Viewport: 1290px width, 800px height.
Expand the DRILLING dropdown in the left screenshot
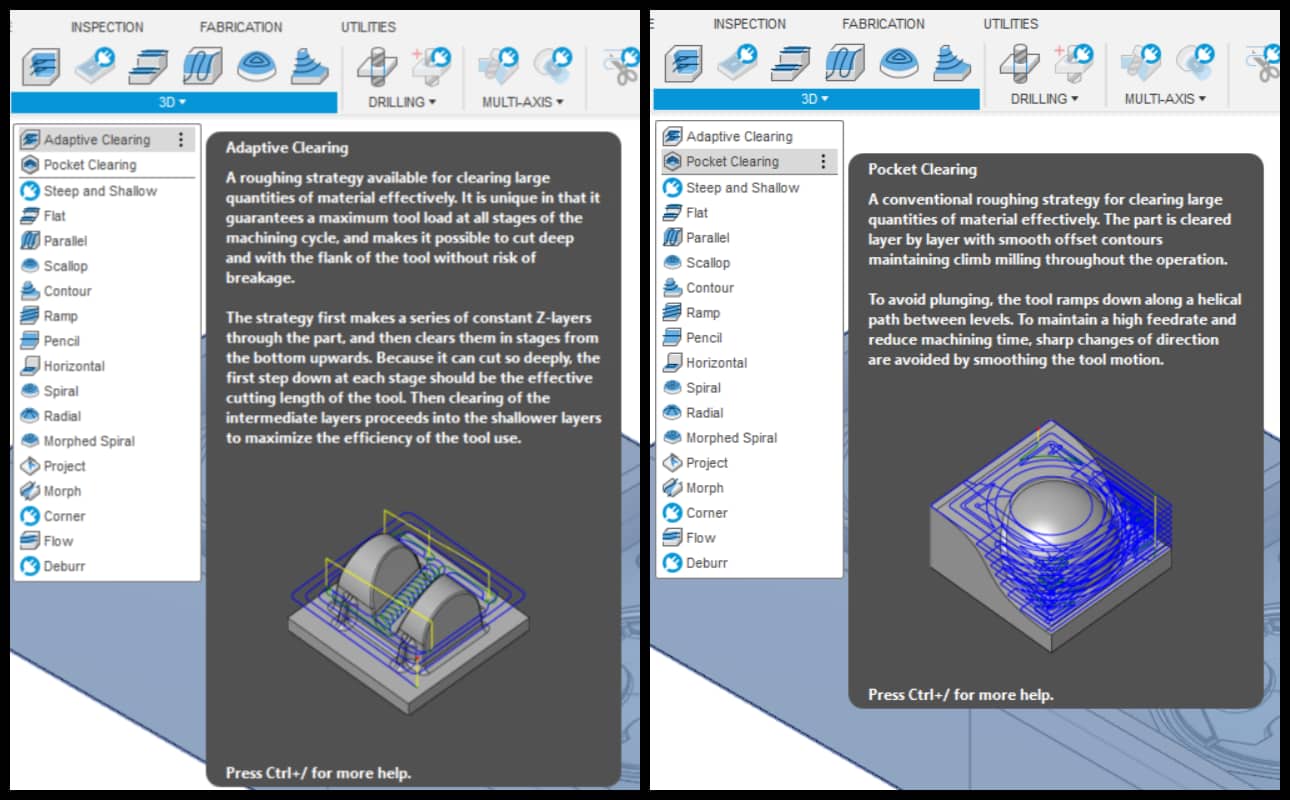(x=402, y=102)
